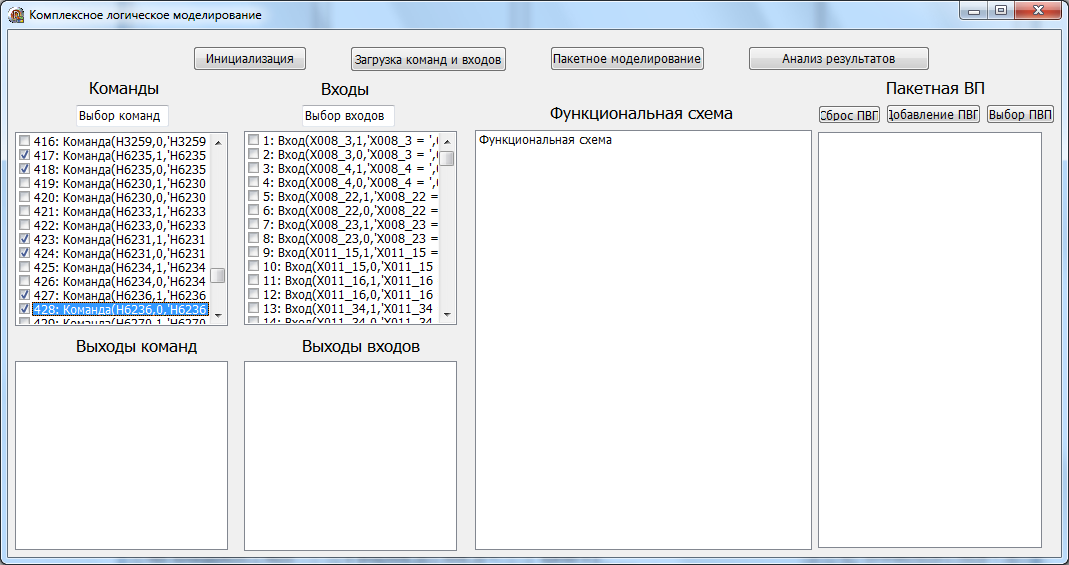Uncheck command 417 H6235 checkbox
Image resolution: width=1069 pixels, height=565 pixels.
pyautogui.click(x=25, y=155)
